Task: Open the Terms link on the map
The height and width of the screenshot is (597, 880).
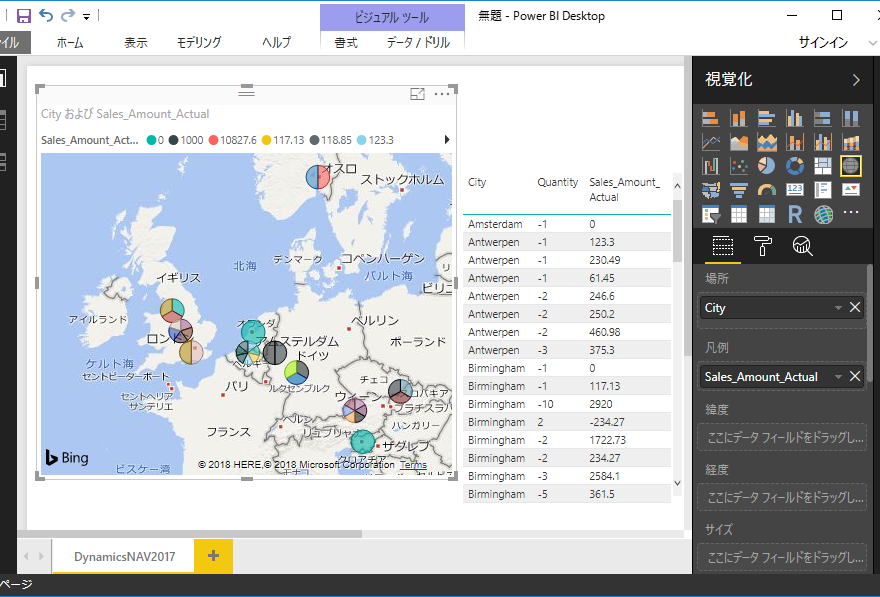Action: coord(413,465)
